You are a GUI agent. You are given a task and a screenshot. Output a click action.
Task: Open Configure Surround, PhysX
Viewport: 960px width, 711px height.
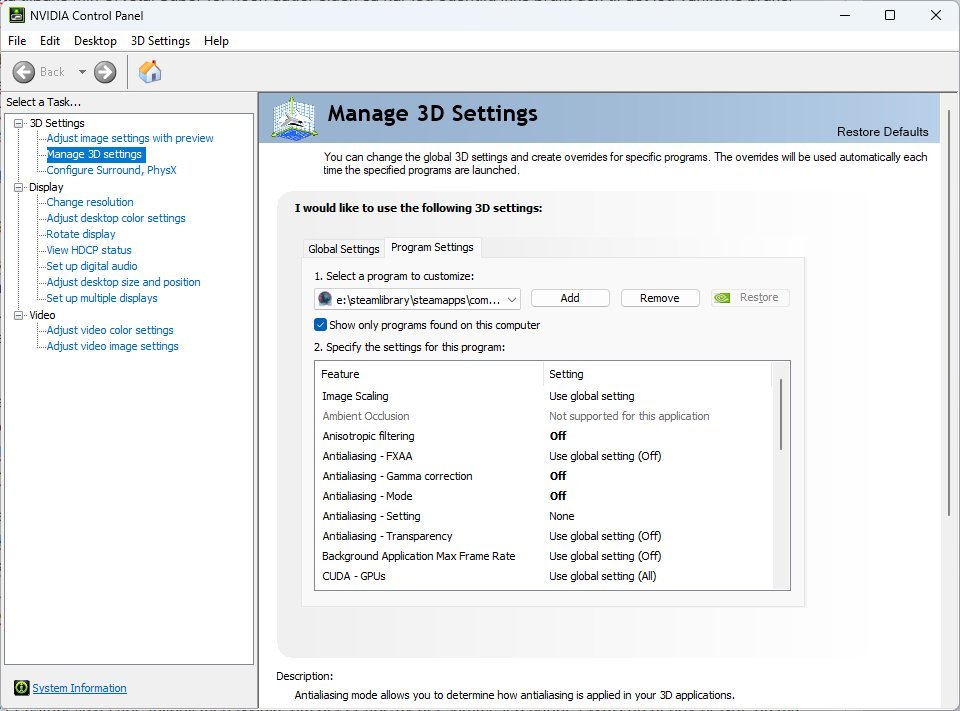111,170
